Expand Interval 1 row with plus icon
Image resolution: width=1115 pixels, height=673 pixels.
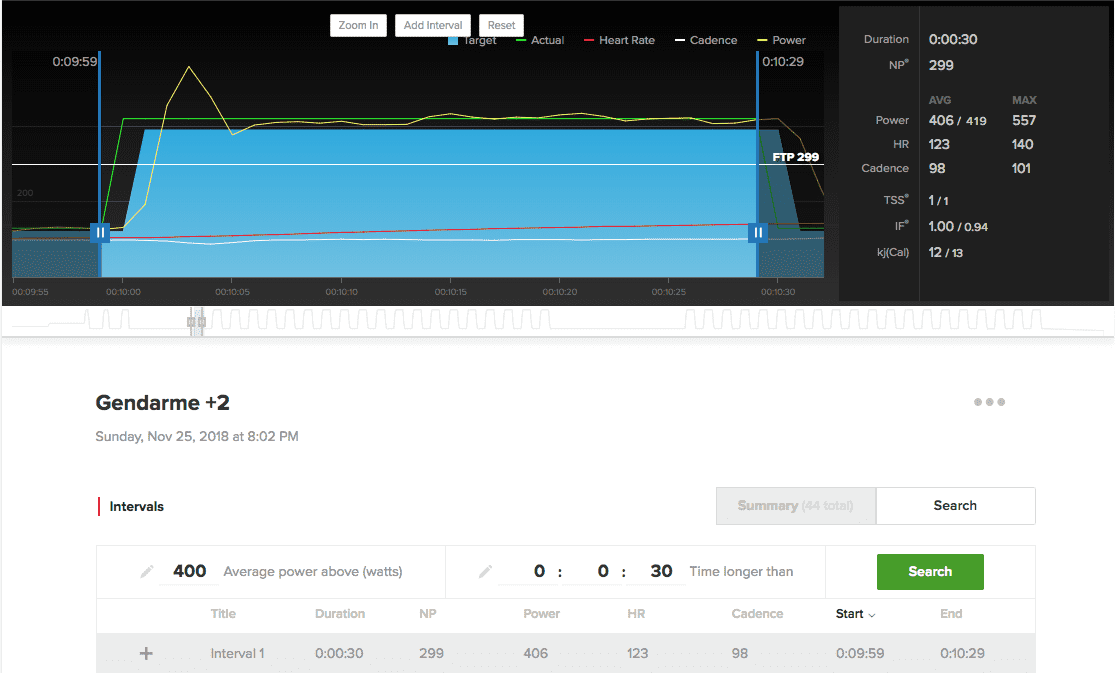(x=146, y=654)
